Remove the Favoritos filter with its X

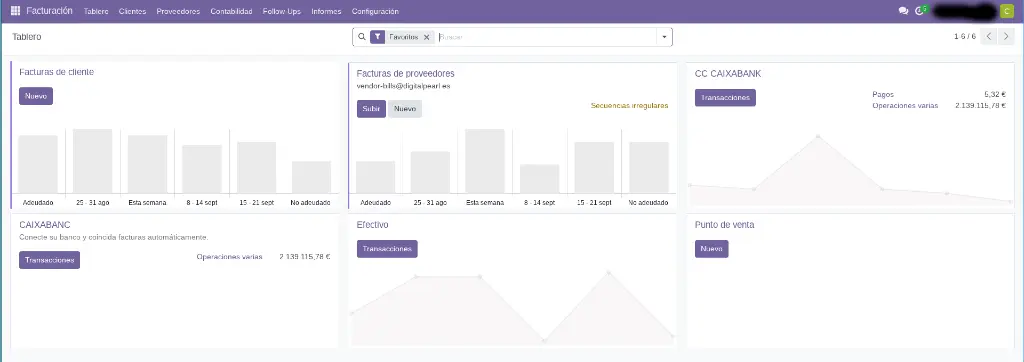tap(426, 37)
